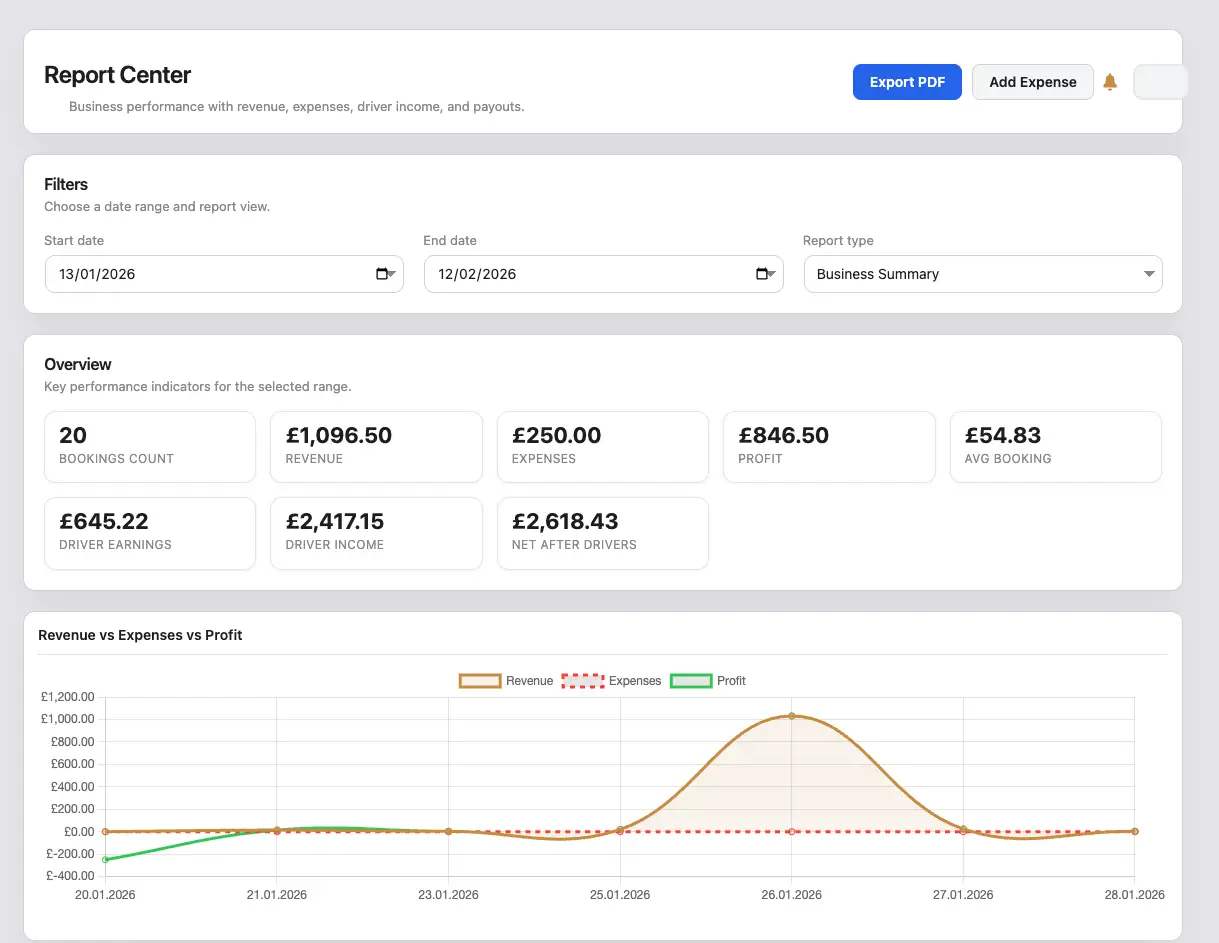Click the notification bell icon
This screenshot has height=943, width=1219.
click(1110, 82)
